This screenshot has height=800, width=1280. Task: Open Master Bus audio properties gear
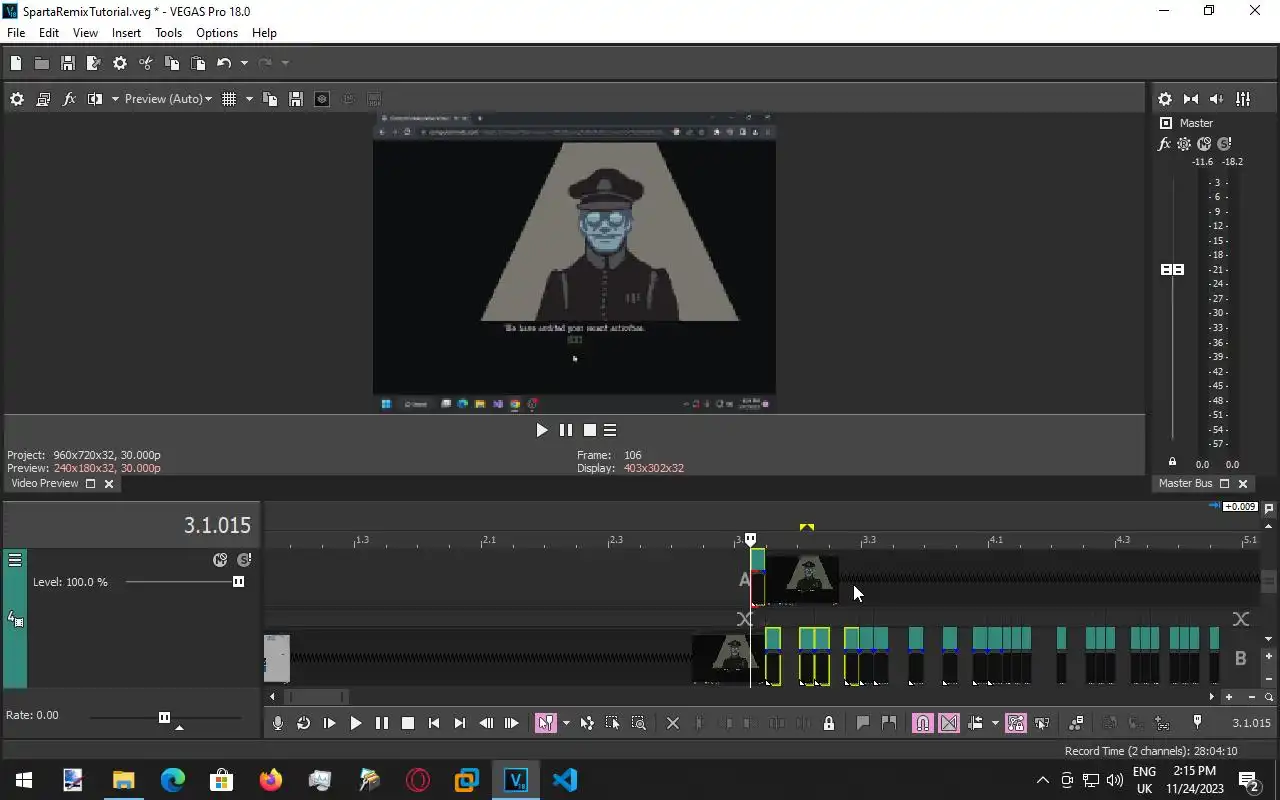(x=1165, y=99)
